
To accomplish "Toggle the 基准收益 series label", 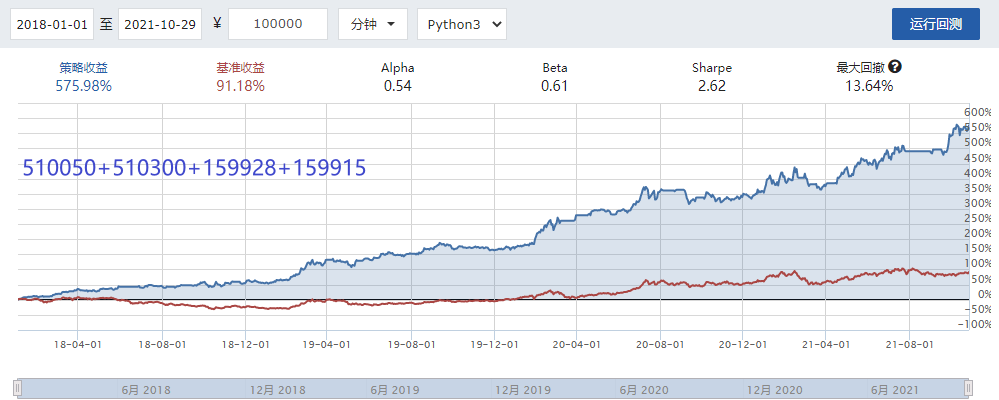I will [241, 68].
